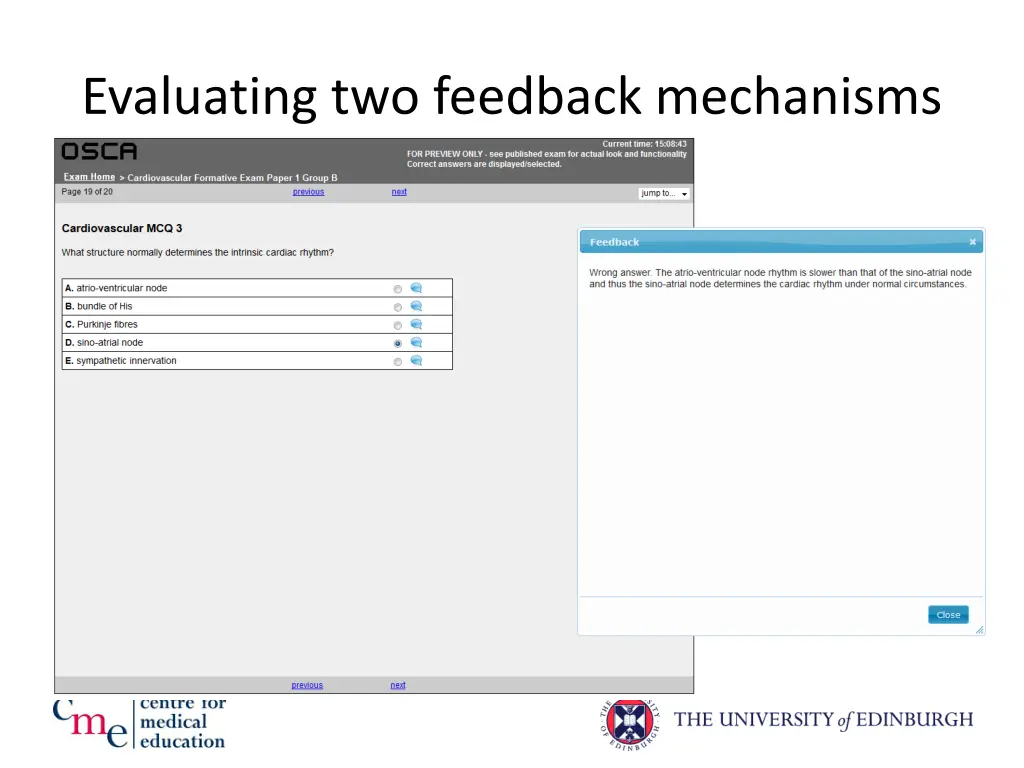Open feedback bubble for sino-atrial node
Image resolution: width=1024 pixels, height=768 pixels.
[416, 342]
